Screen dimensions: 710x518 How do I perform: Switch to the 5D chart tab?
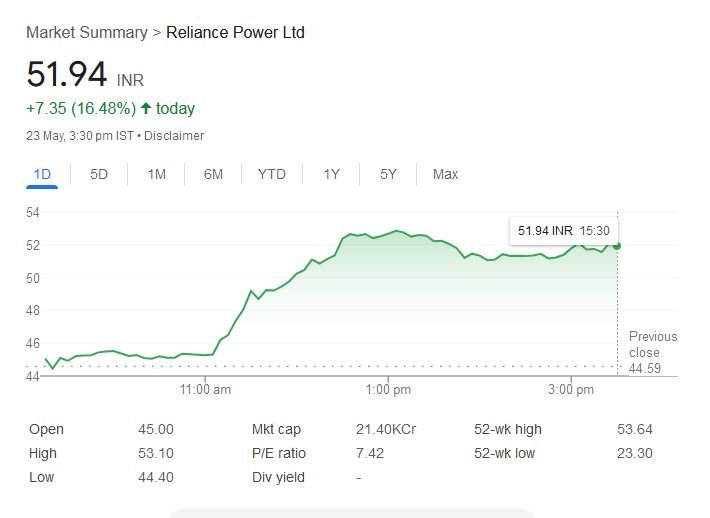pyautogui.click(x=99, y=174)
